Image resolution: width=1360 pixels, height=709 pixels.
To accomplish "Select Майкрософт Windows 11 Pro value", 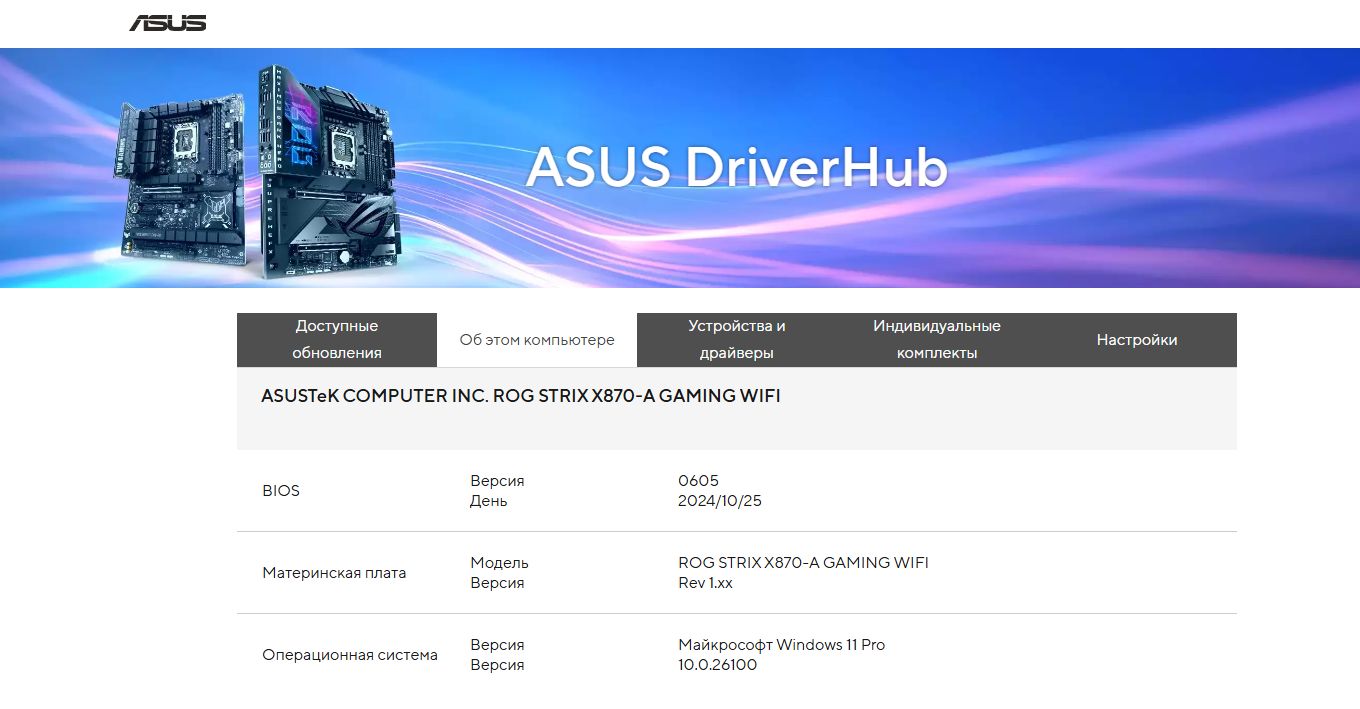I will point(781,645).
